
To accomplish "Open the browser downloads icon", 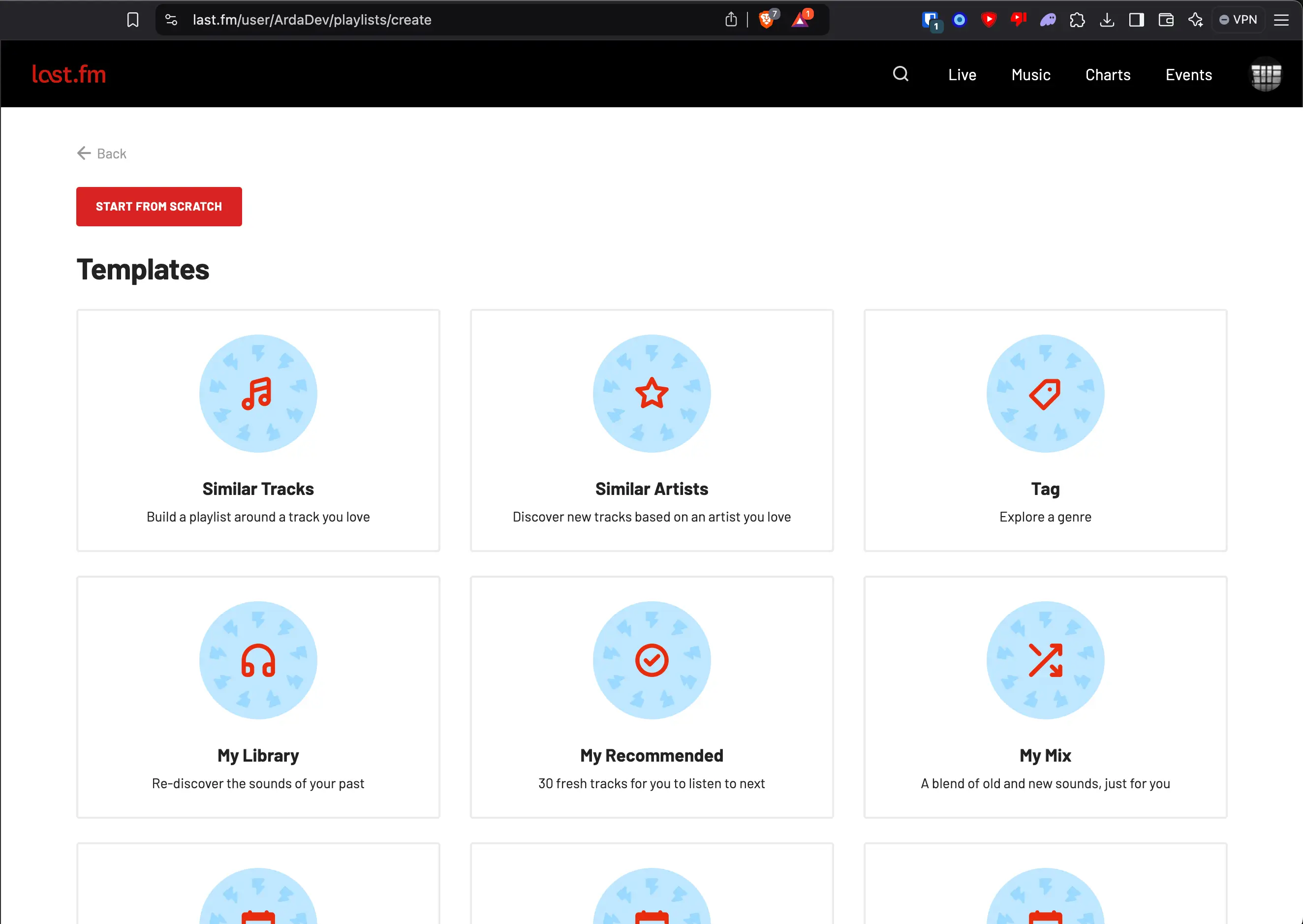I will pyautogui.click(x=1107, y=20).
